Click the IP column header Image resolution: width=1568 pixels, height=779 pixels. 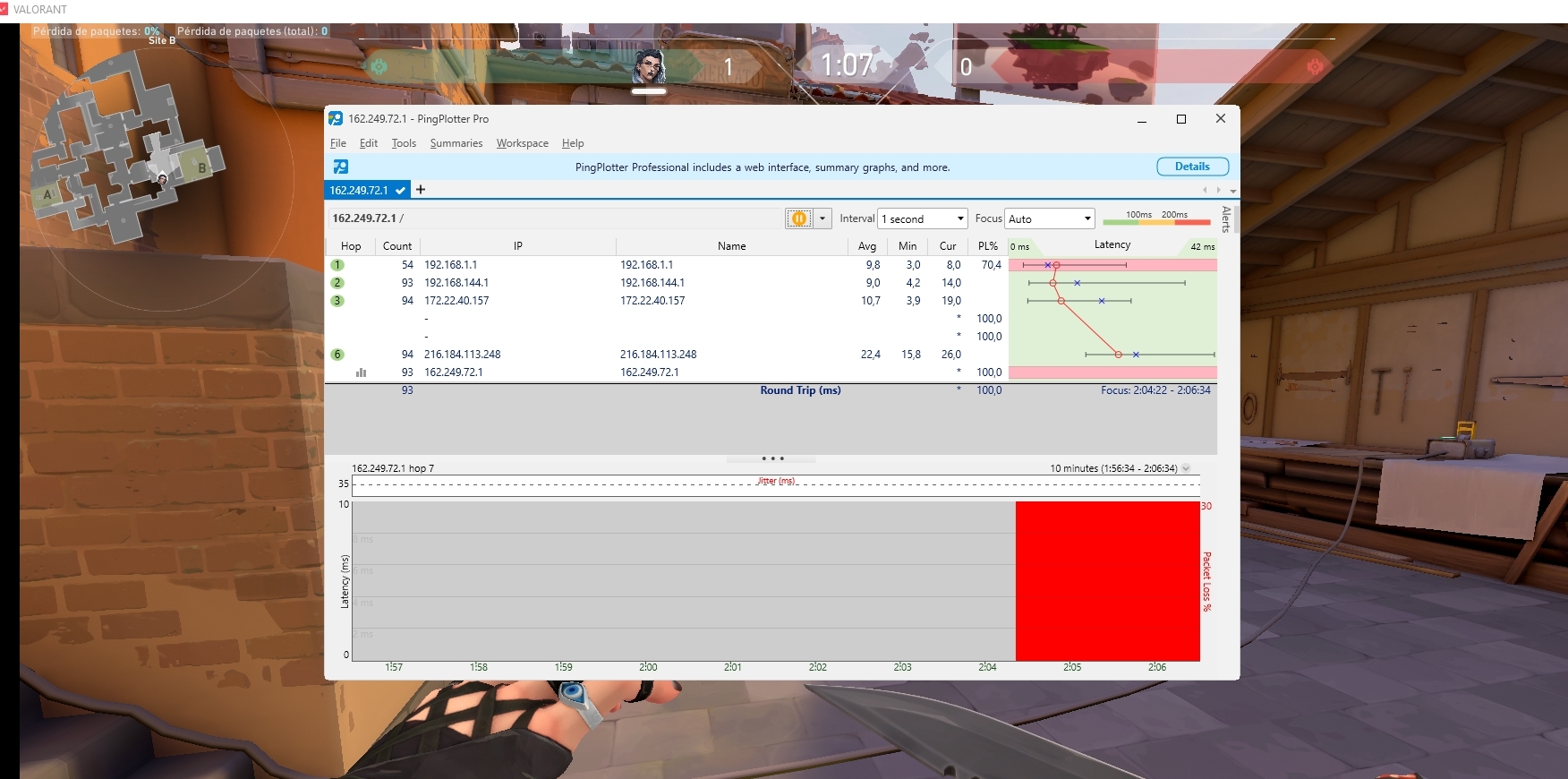[x=518, y=246]
